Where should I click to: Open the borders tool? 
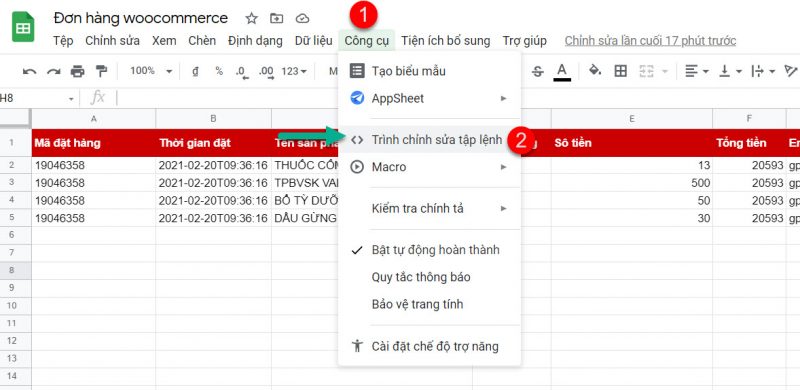(620, 71)
